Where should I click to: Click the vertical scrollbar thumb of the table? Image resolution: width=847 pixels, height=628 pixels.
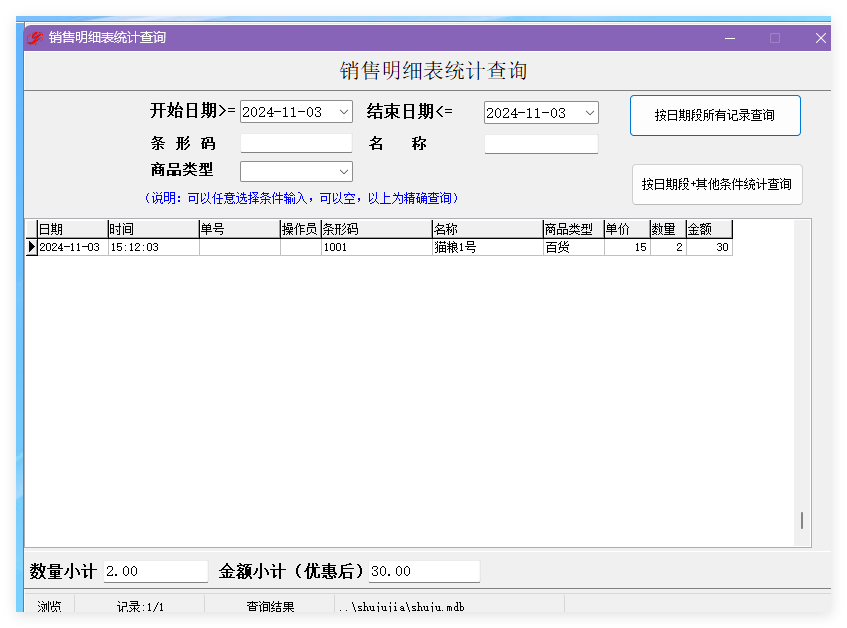point(802,521)
